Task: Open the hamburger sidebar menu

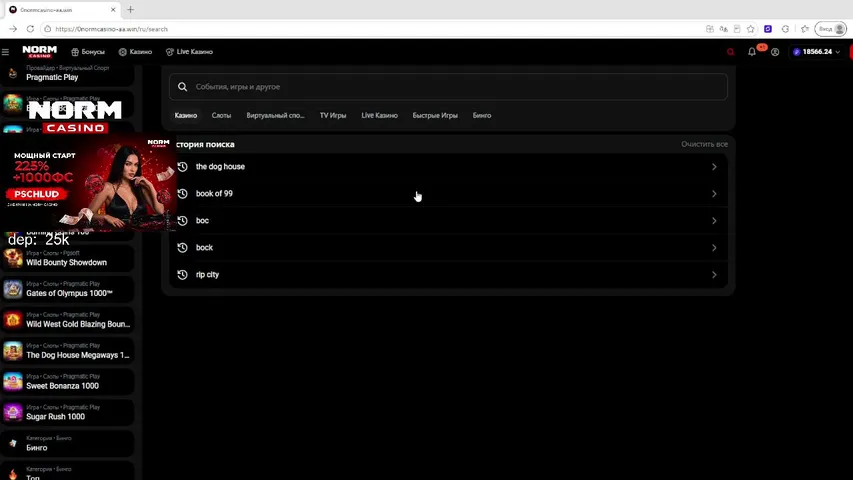Action: pos(5,52)
